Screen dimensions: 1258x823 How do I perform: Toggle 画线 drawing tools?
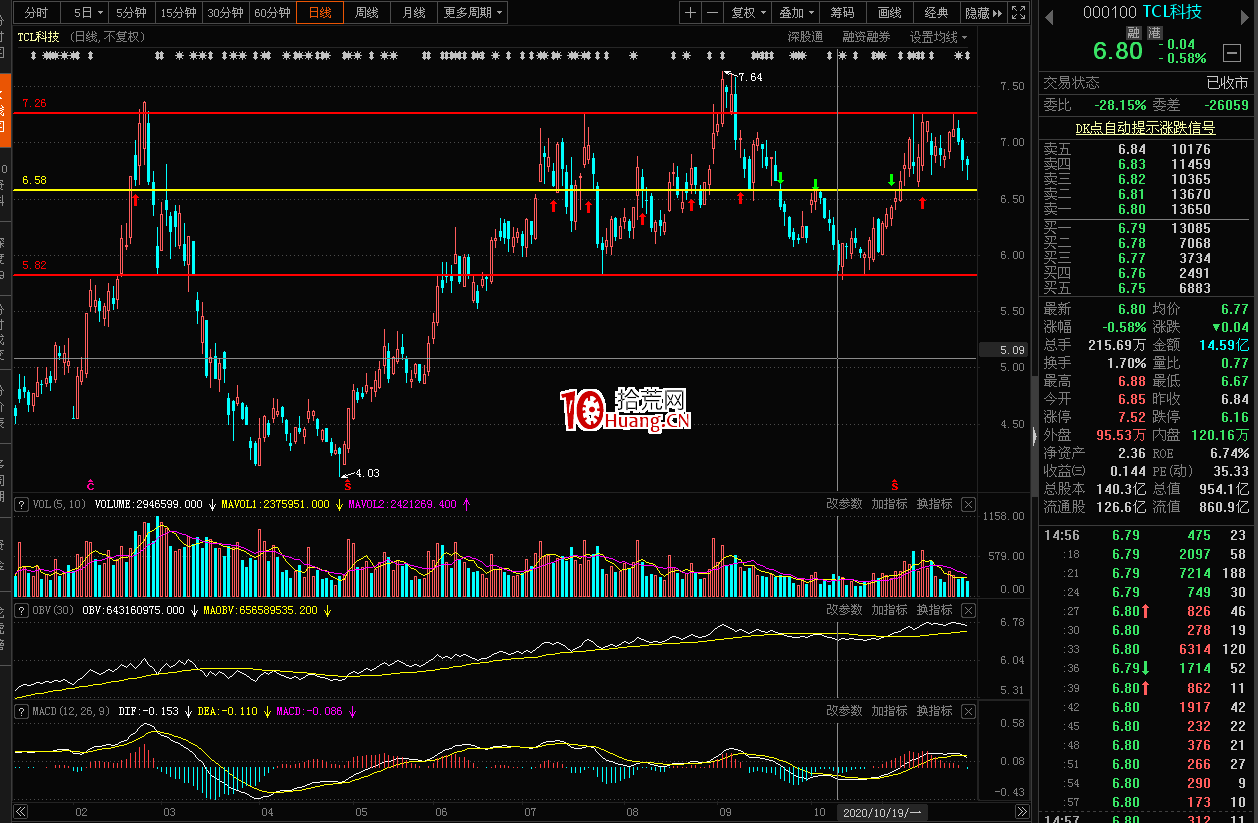(x=889, y=13)
